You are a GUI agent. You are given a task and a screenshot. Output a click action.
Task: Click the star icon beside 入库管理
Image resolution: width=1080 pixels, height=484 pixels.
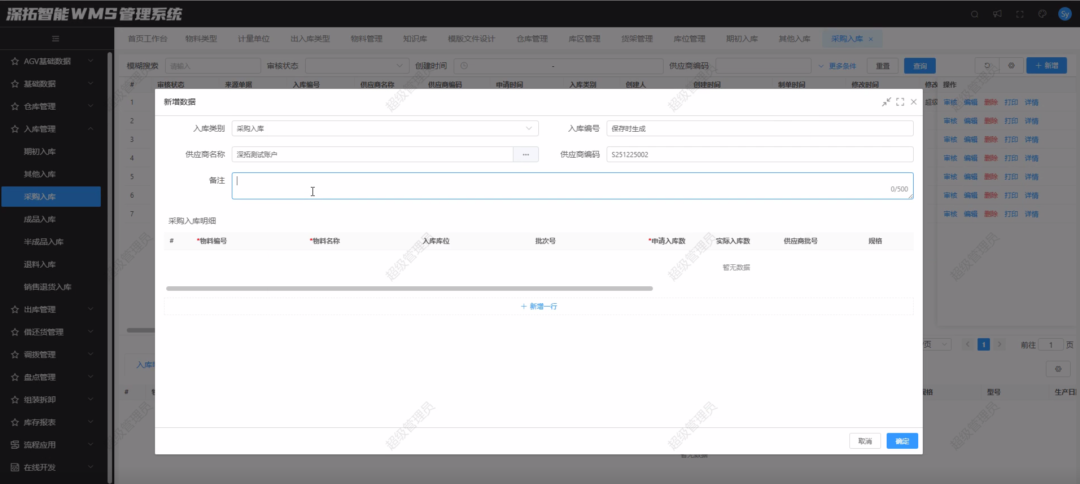tap(14, 129)
